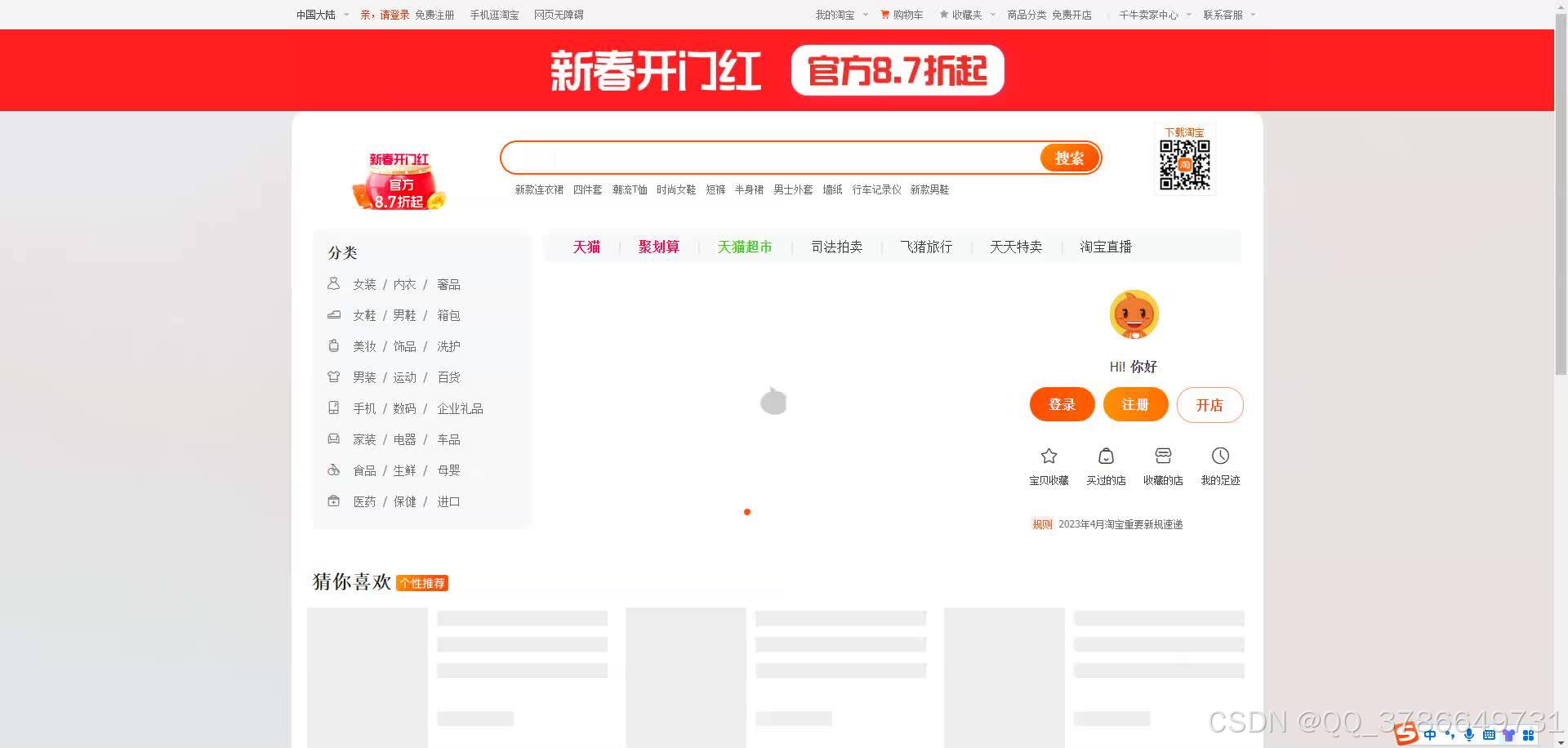Click the 女装 category person icon

pos(333,283)
